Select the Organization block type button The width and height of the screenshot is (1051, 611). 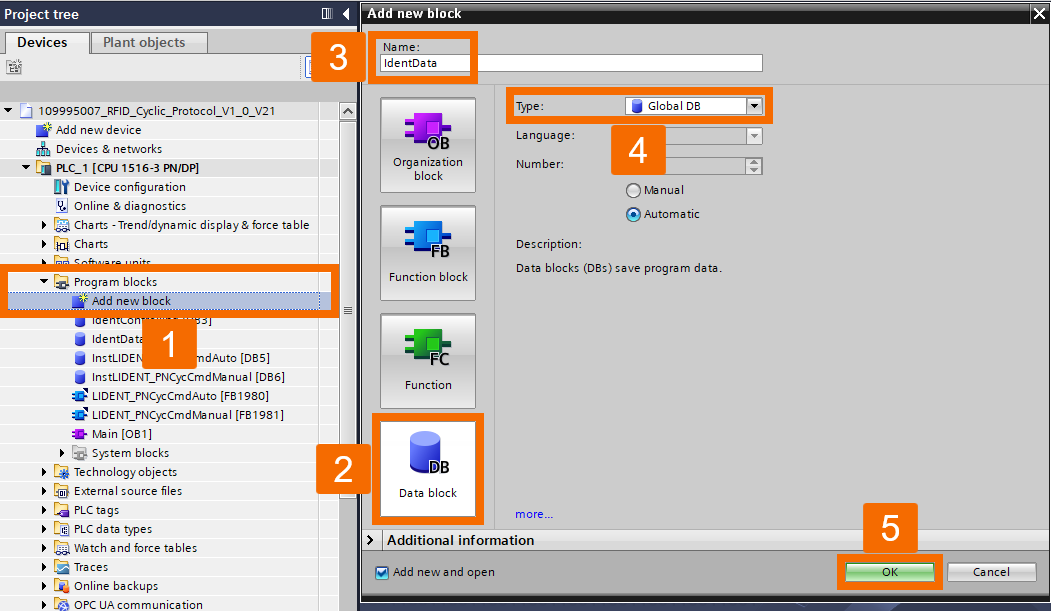428,145
